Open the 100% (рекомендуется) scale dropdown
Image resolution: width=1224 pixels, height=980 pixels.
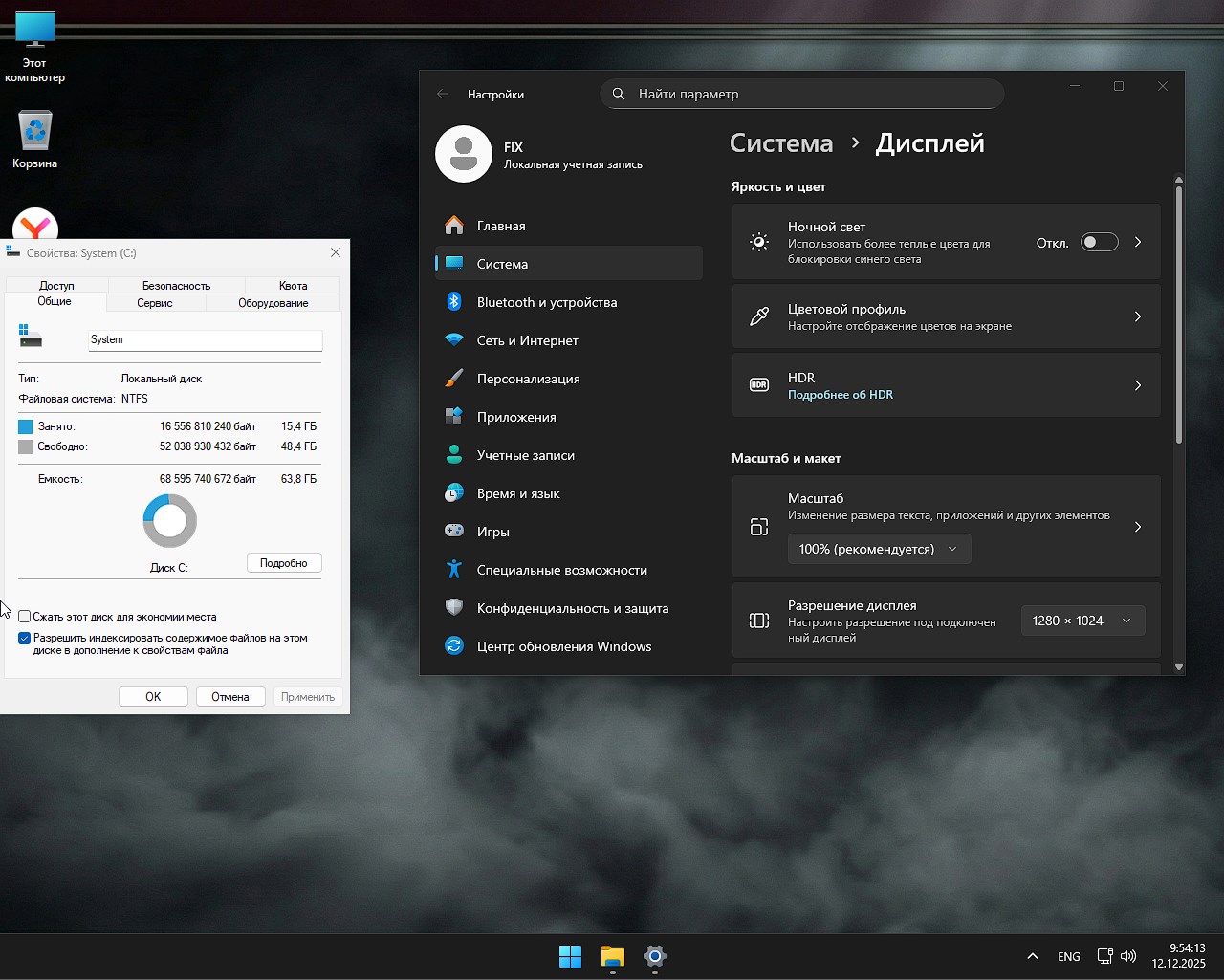878,549
